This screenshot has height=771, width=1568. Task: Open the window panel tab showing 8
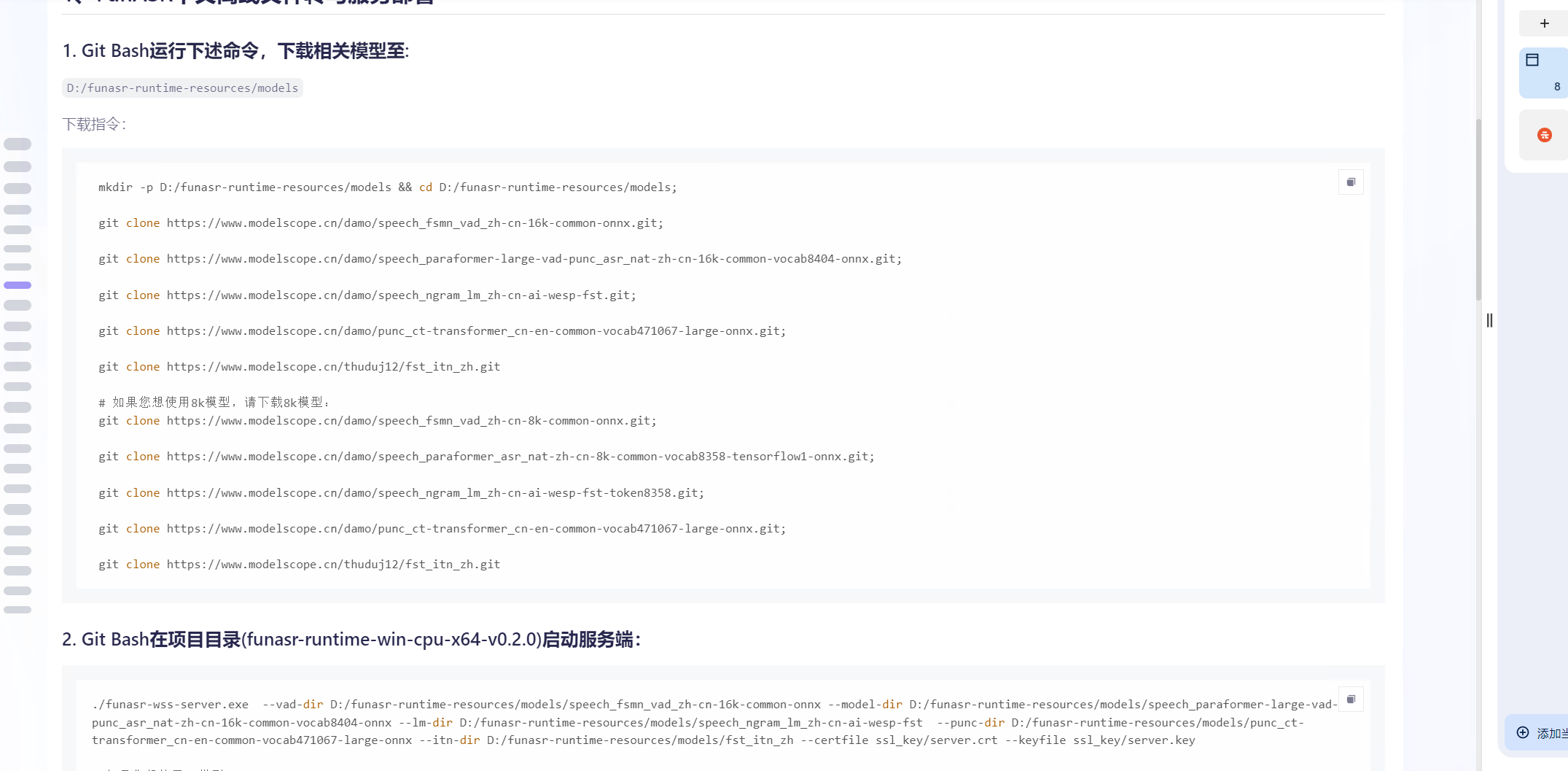[x=1544, y=73]
